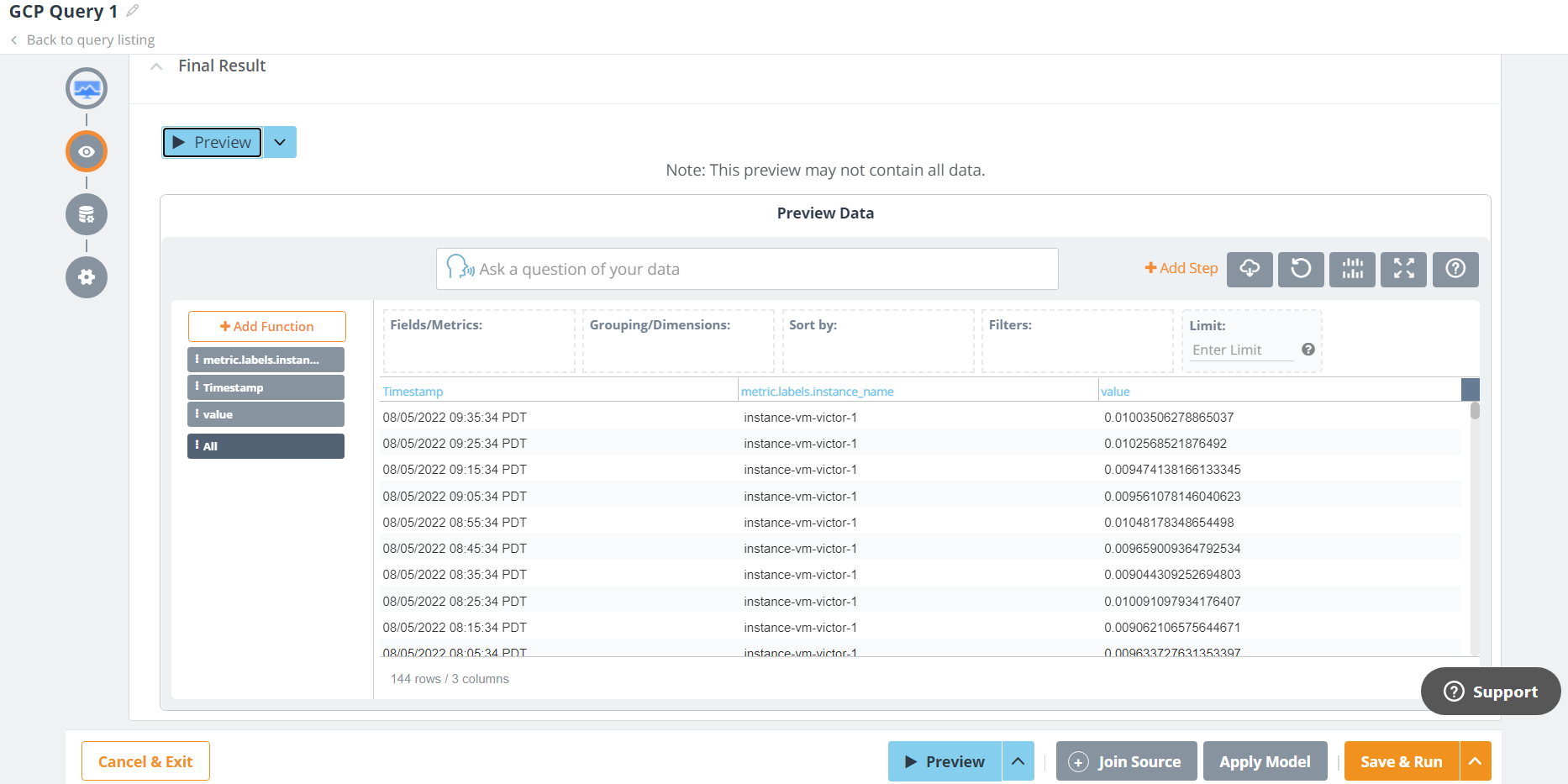Select the eye preview step in sidebar
The width and height of the screenshot is (1568, 784).
click(x=87, y=151)
